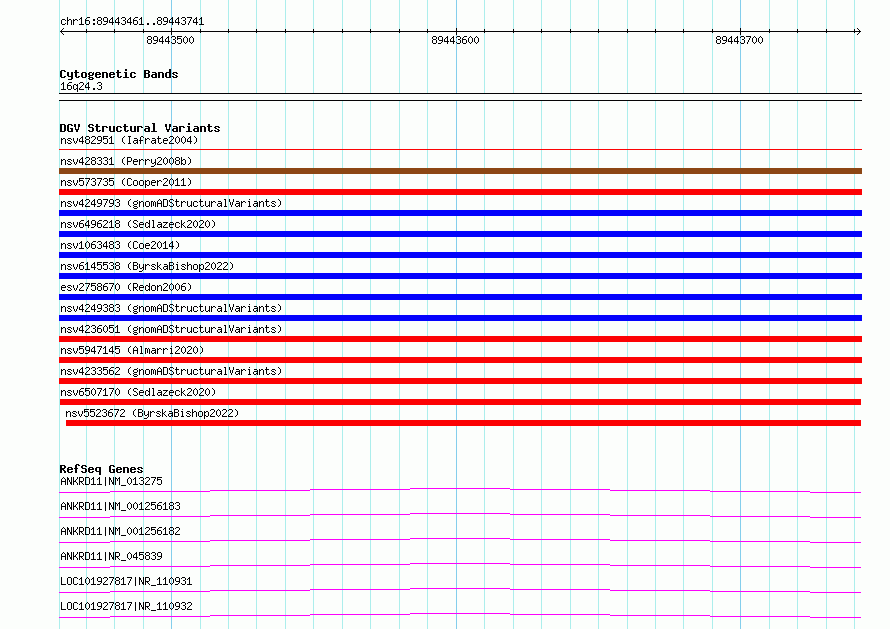Open variant esv2758670 (Redon2006) label
This screenshot has width=890, height=629.
(x=126, y=287)
